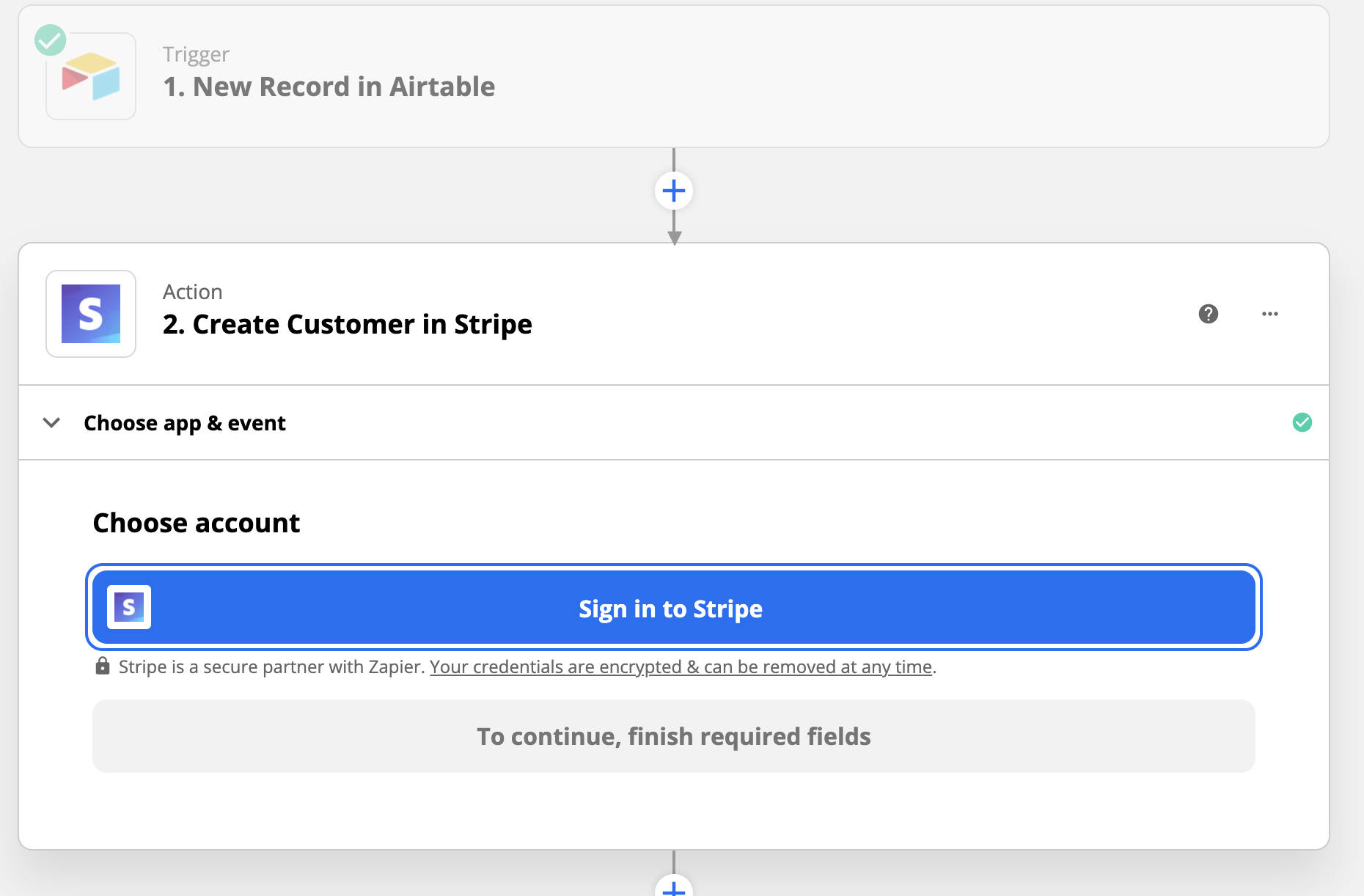Viewport: 1364px width, 896px height.
Task: Add a step between trigger and action
Action: pyautogui.click(x=673, y=191)
